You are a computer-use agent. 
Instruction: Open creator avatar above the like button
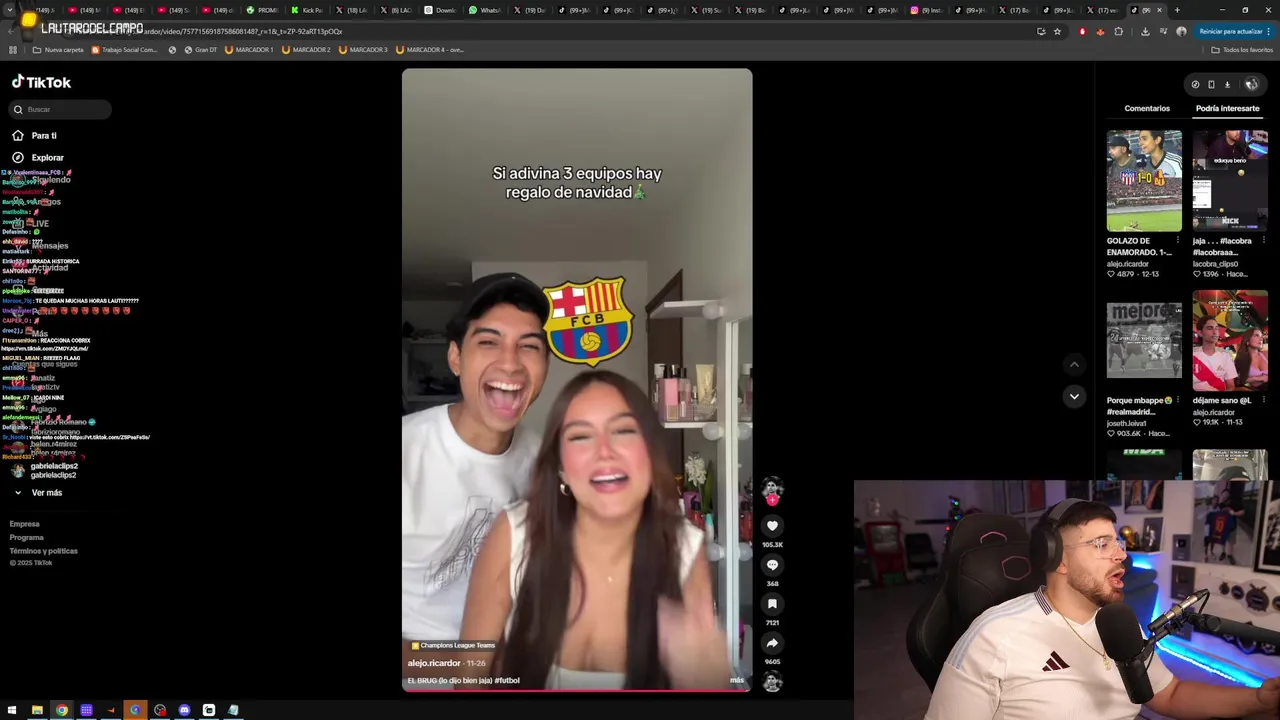(772, 489)
